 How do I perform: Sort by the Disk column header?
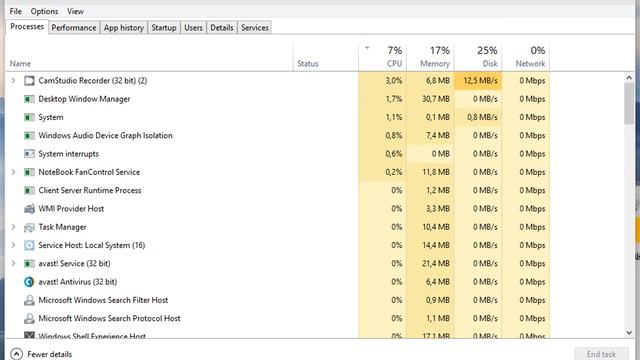point(478,57)
